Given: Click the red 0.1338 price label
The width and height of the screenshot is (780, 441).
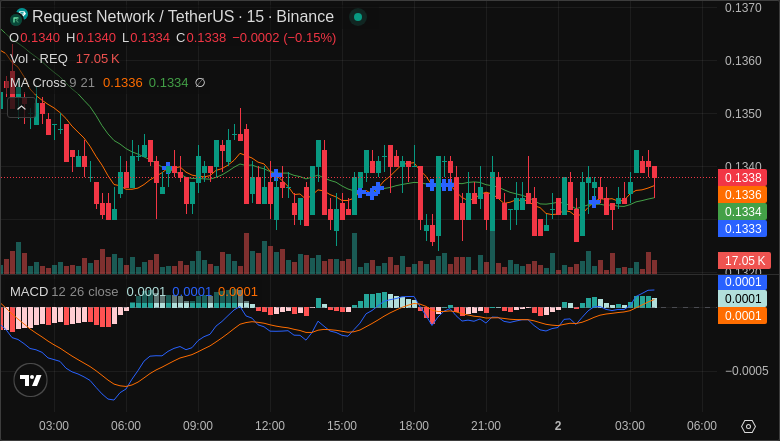Looking at the screenshot, I should point(742,177).
